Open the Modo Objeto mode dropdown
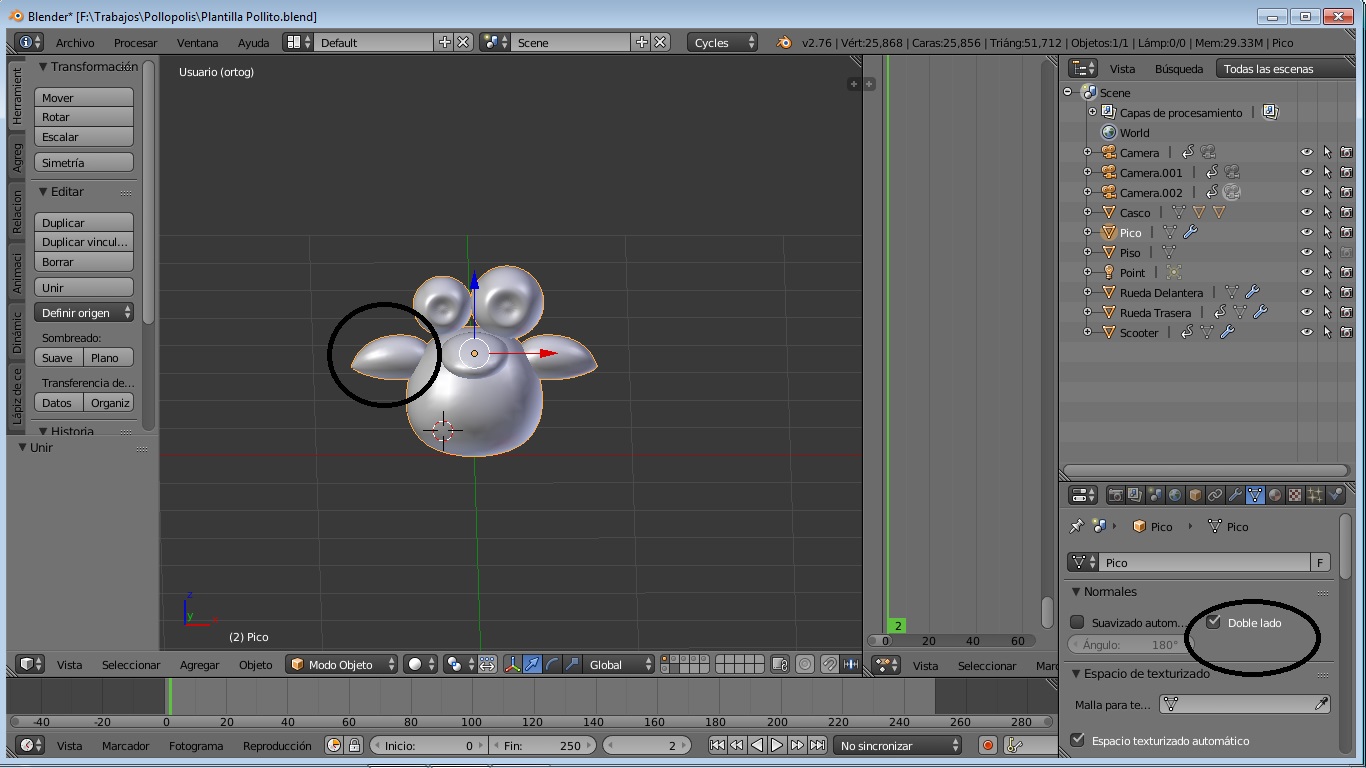This screenshot has height=768, width=1366. [341, 664]
